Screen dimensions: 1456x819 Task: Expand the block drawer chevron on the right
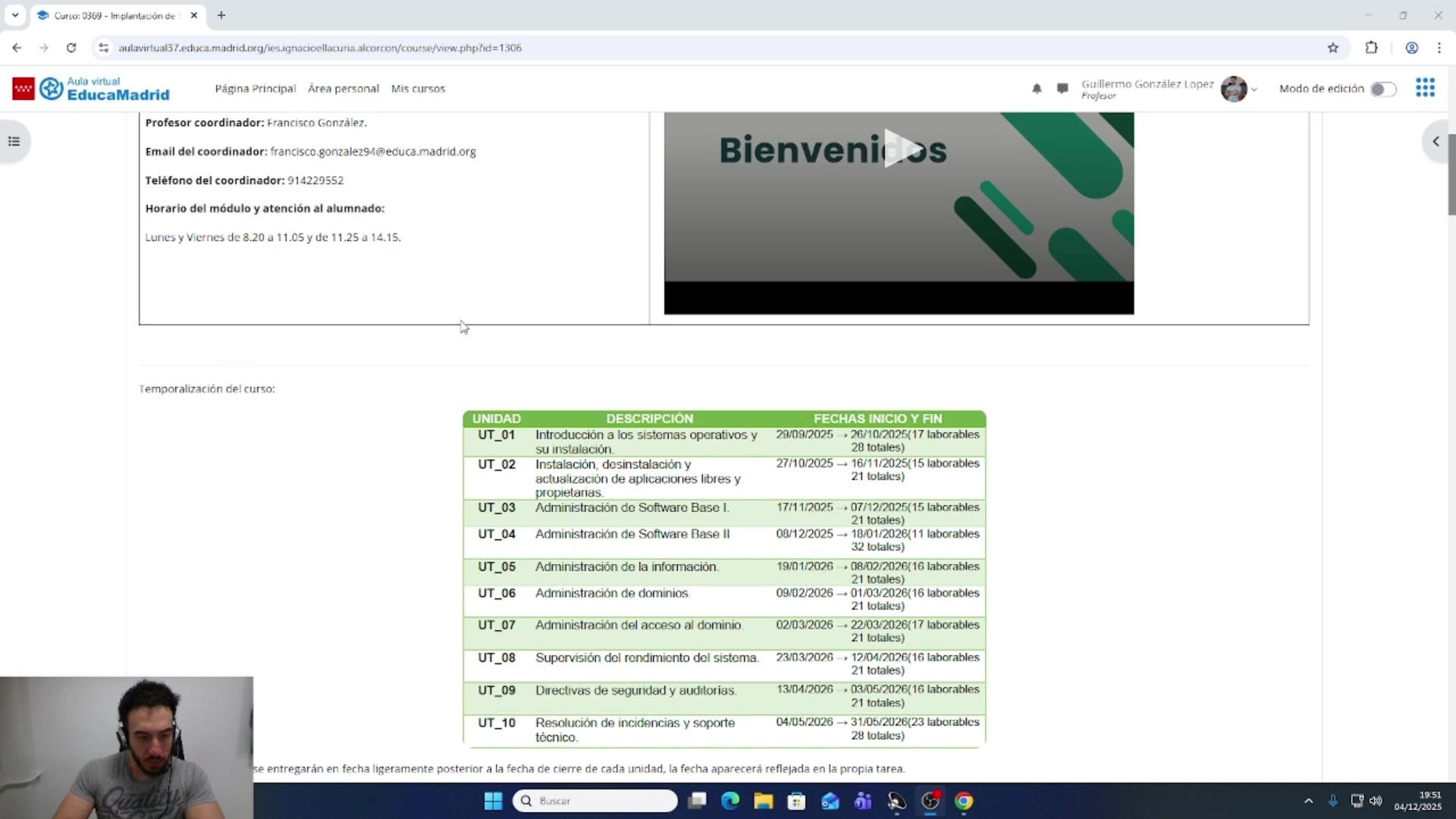(x=1436, y=141)
